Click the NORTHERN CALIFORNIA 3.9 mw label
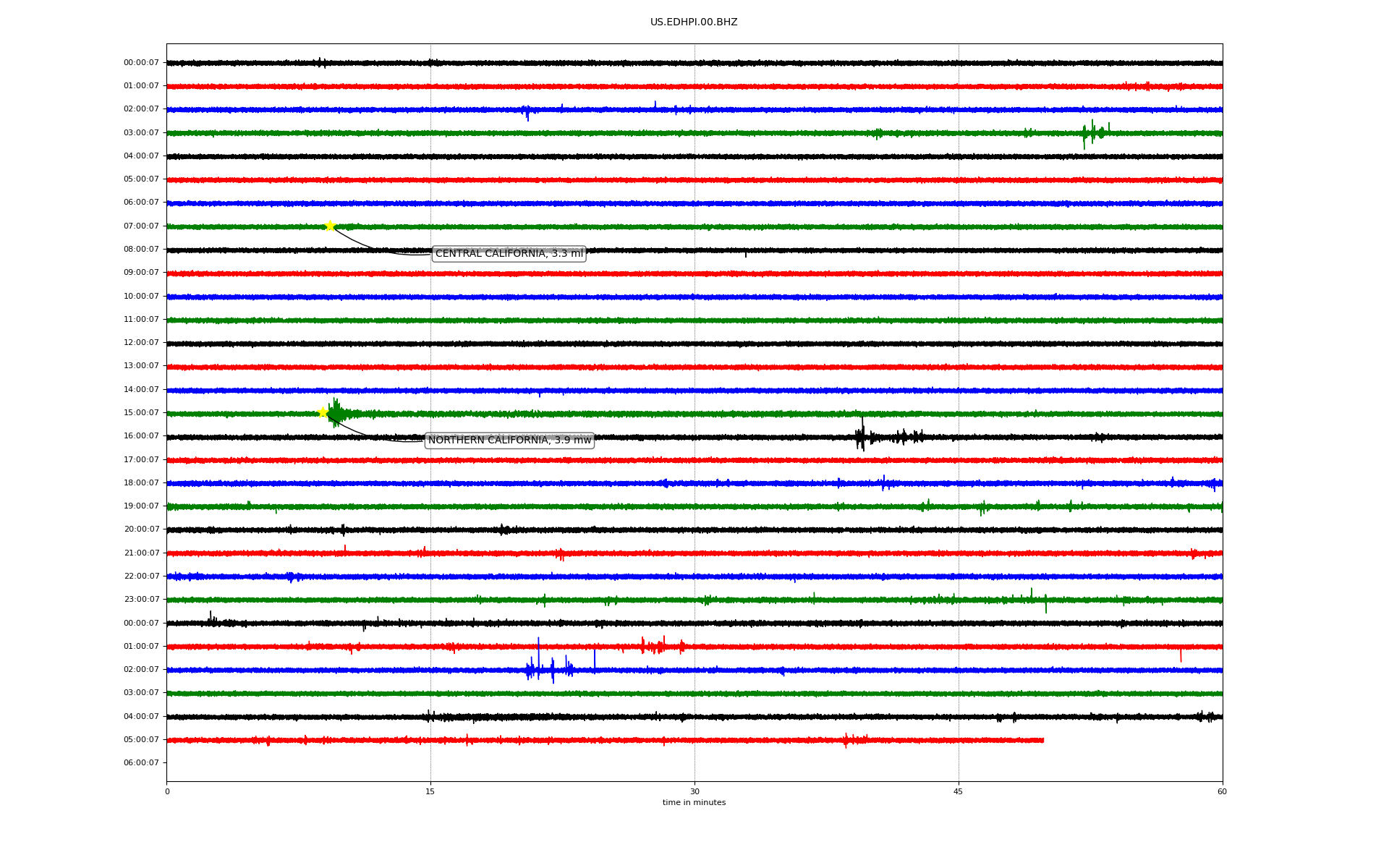This screenshot has height=868, width=1389. [x=509, y=440]
